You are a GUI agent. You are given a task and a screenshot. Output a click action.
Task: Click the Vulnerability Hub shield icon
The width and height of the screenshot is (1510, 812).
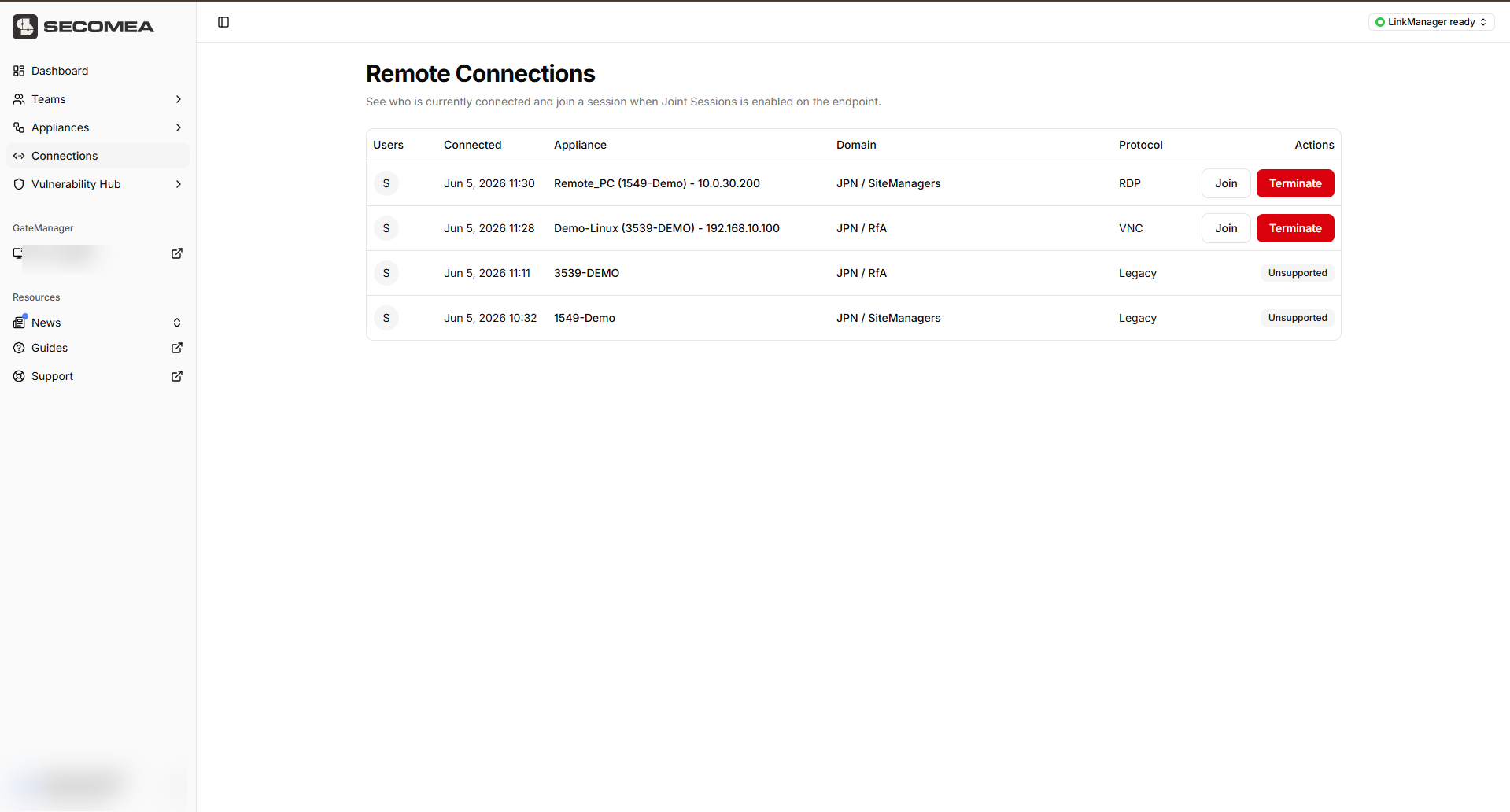(x=19, y=184)
